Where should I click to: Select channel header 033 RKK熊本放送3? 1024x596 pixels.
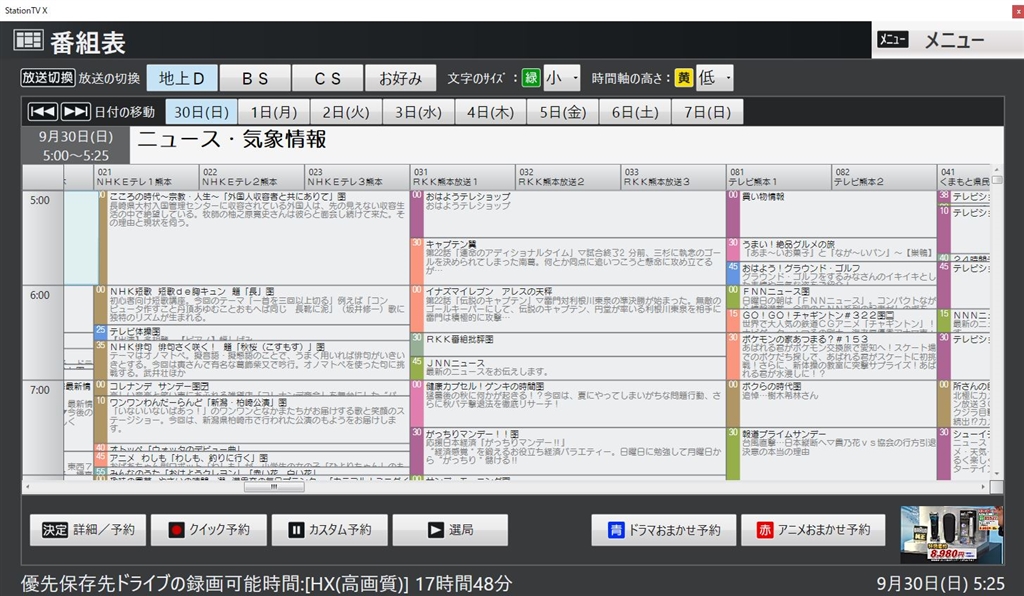[673, 177]
